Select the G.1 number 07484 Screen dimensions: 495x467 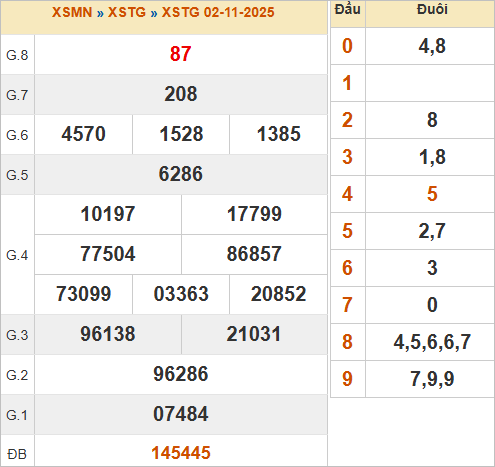(181, 414)
